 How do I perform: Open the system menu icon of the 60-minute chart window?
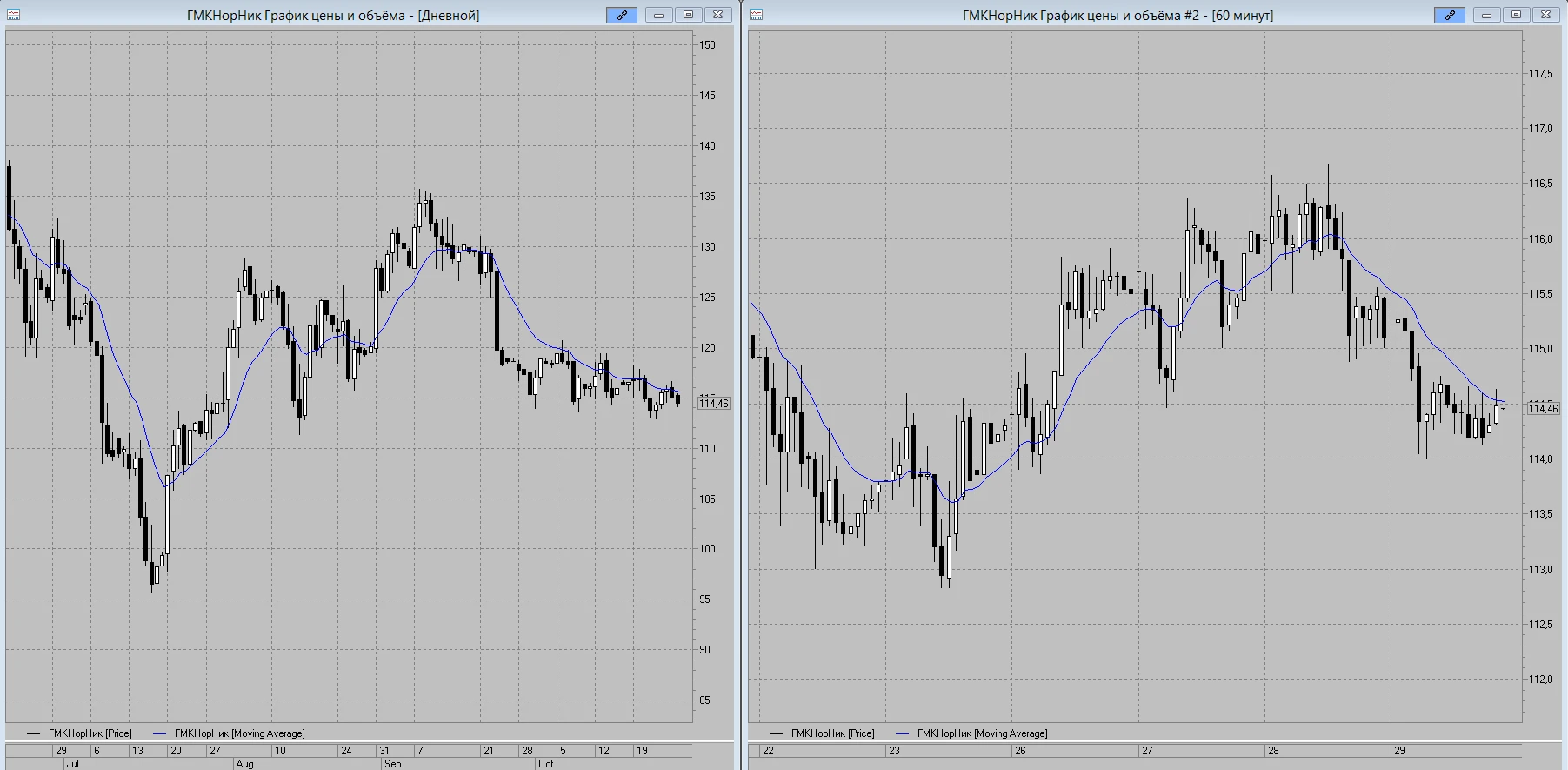click(x=757, y=15)
